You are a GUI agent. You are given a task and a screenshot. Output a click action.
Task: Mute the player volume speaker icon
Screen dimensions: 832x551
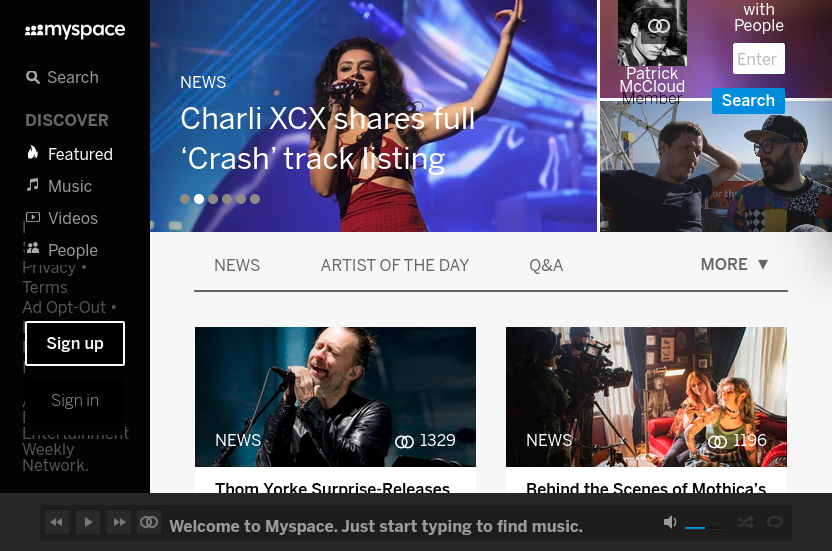(x=670, y=522)
